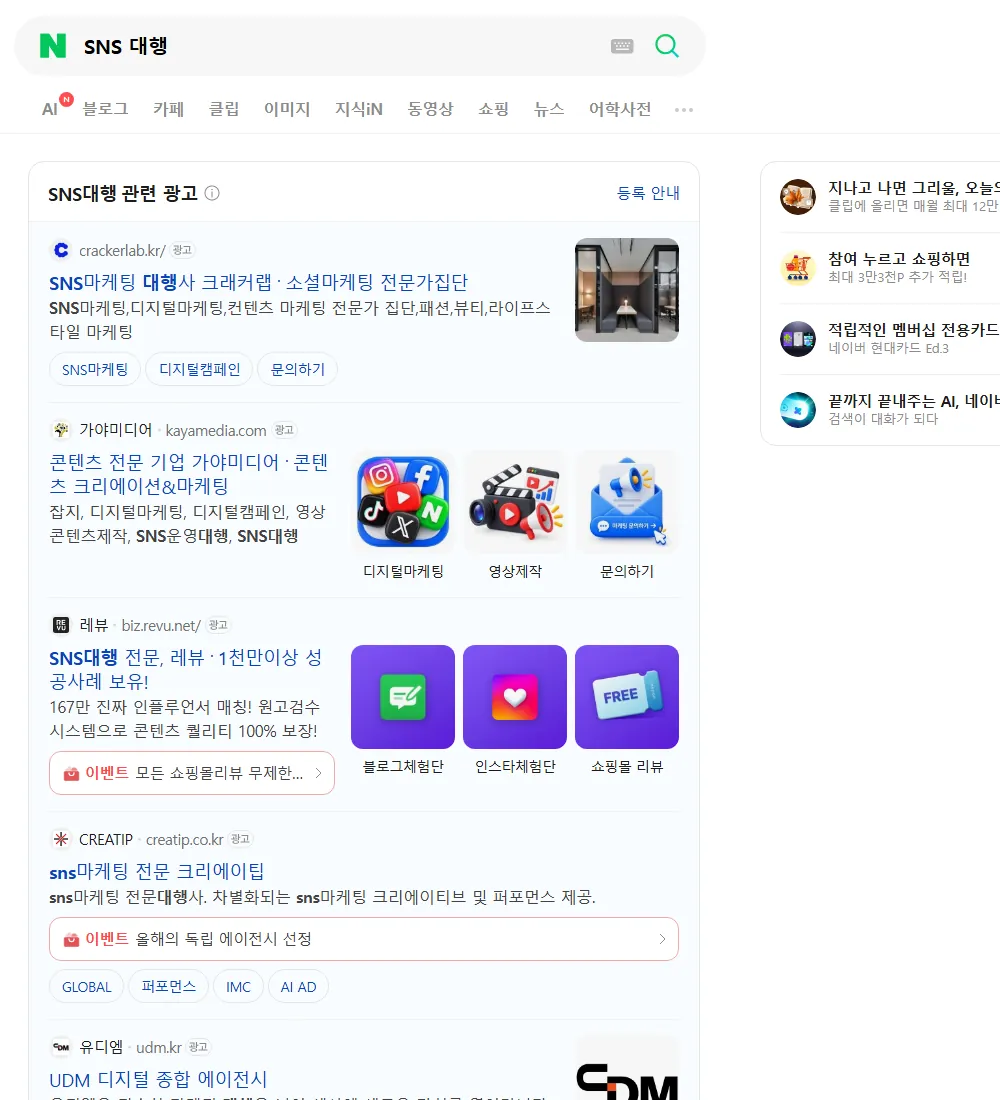The image size is (1000, 1100).
Task: Click the 문의하기 pill under crackerlab
Action: pyautogui.click(x=298, y=369)
